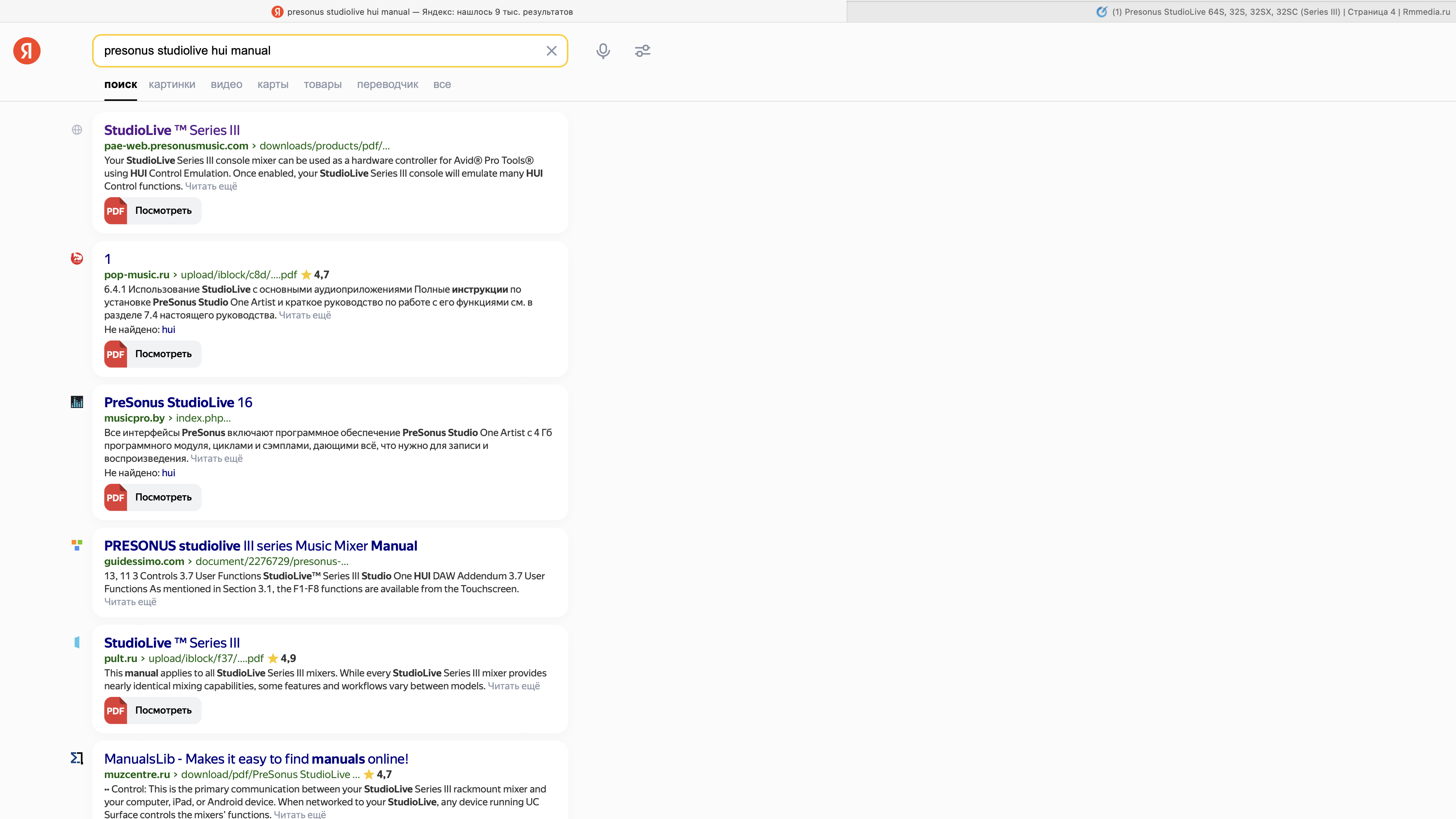Click the muzcentre.ru rating star
This screenshot has width=1456, height=819.
369,774
